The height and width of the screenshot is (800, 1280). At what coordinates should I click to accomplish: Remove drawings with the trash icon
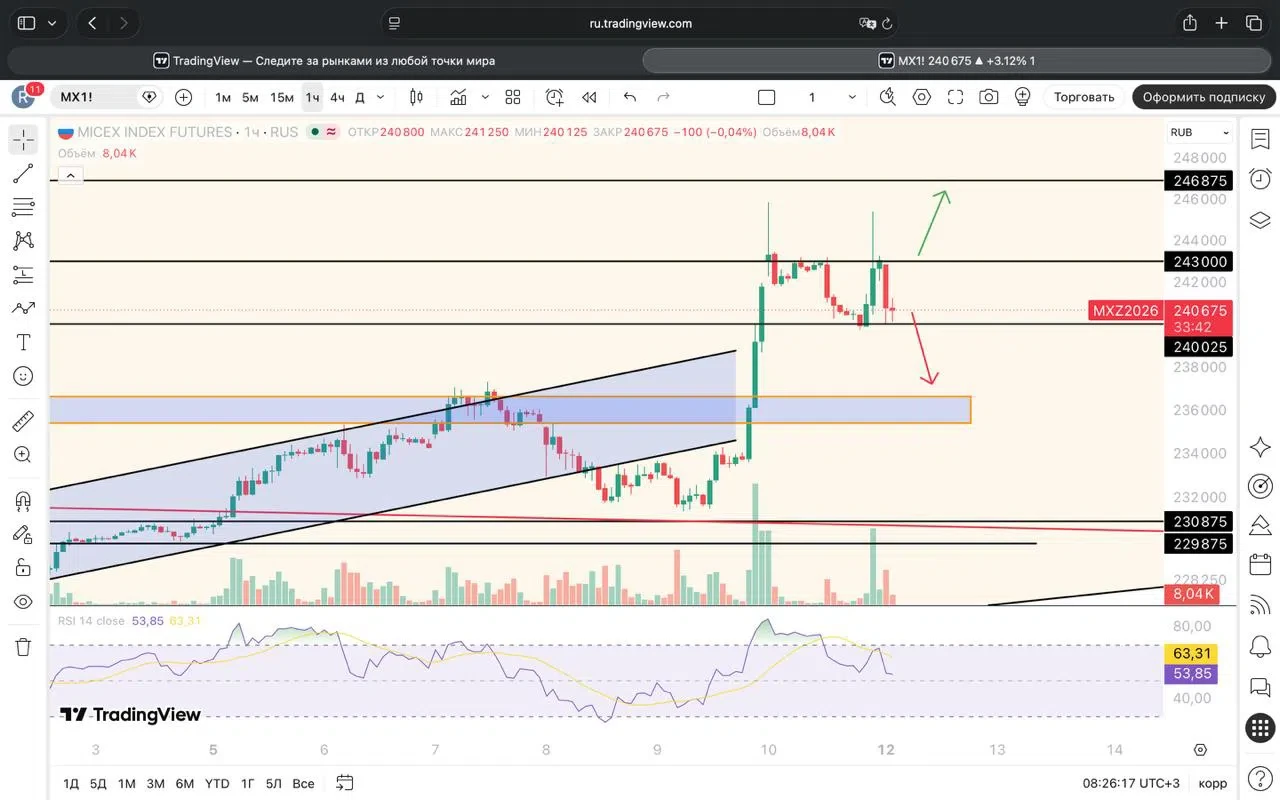tap(23, 647)
